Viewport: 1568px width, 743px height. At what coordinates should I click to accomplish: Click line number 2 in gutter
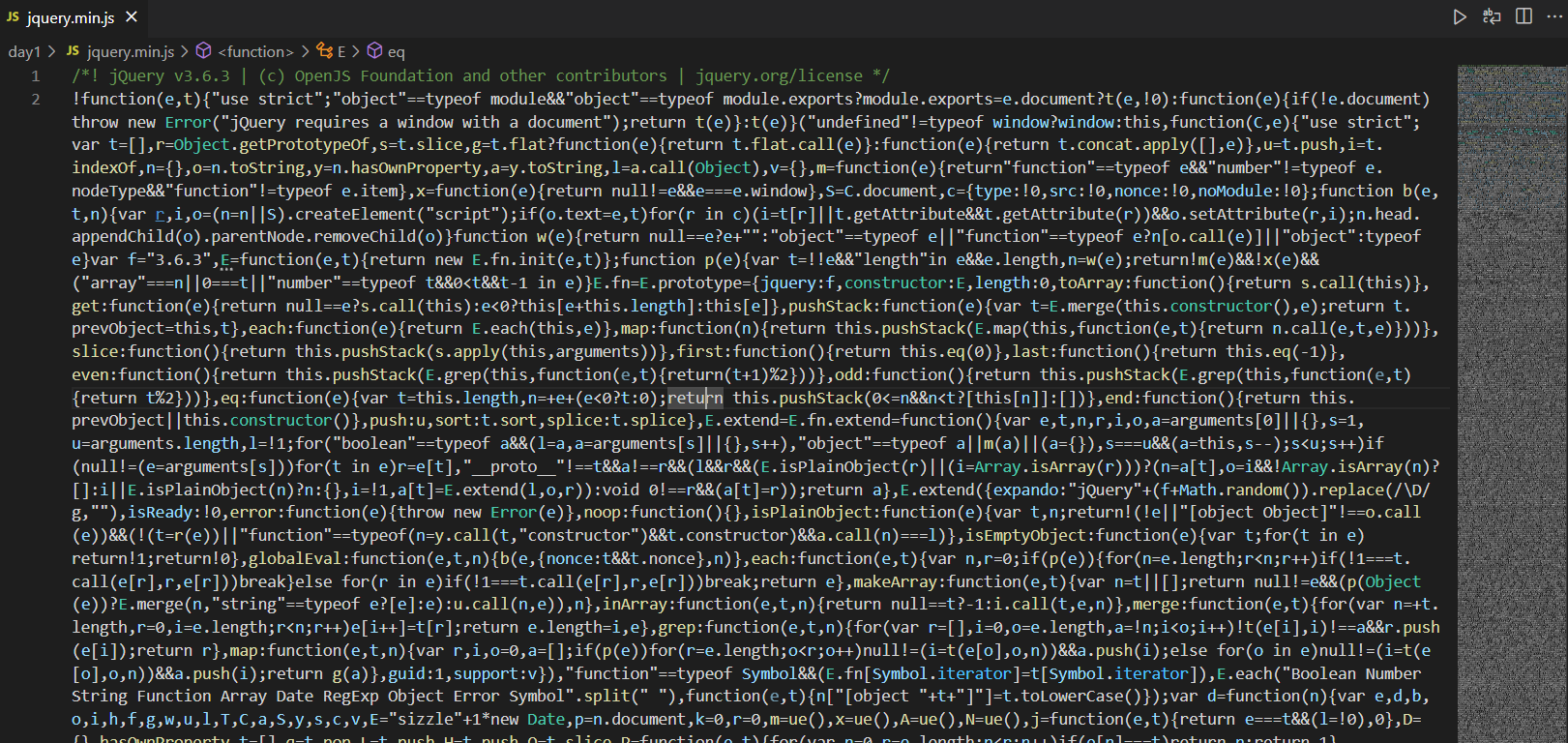coord(36,99)
